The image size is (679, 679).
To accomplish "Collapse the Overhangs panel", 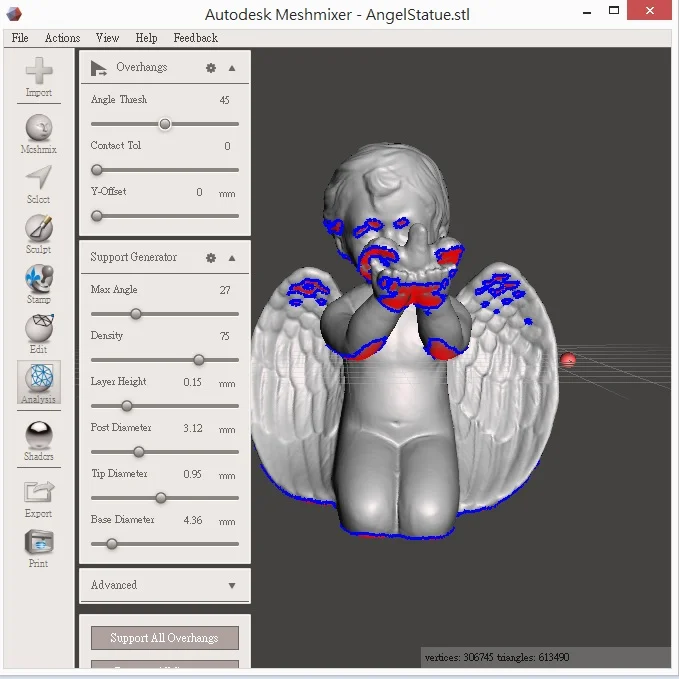I will coord(232,68).
